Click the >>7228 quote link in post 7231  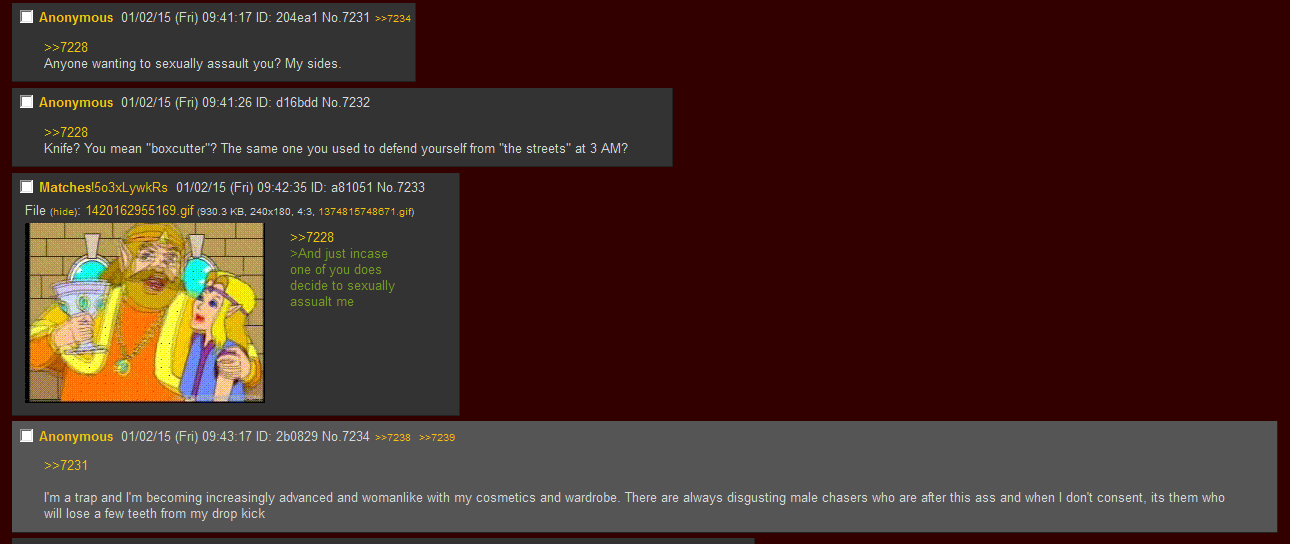[66, 47]
